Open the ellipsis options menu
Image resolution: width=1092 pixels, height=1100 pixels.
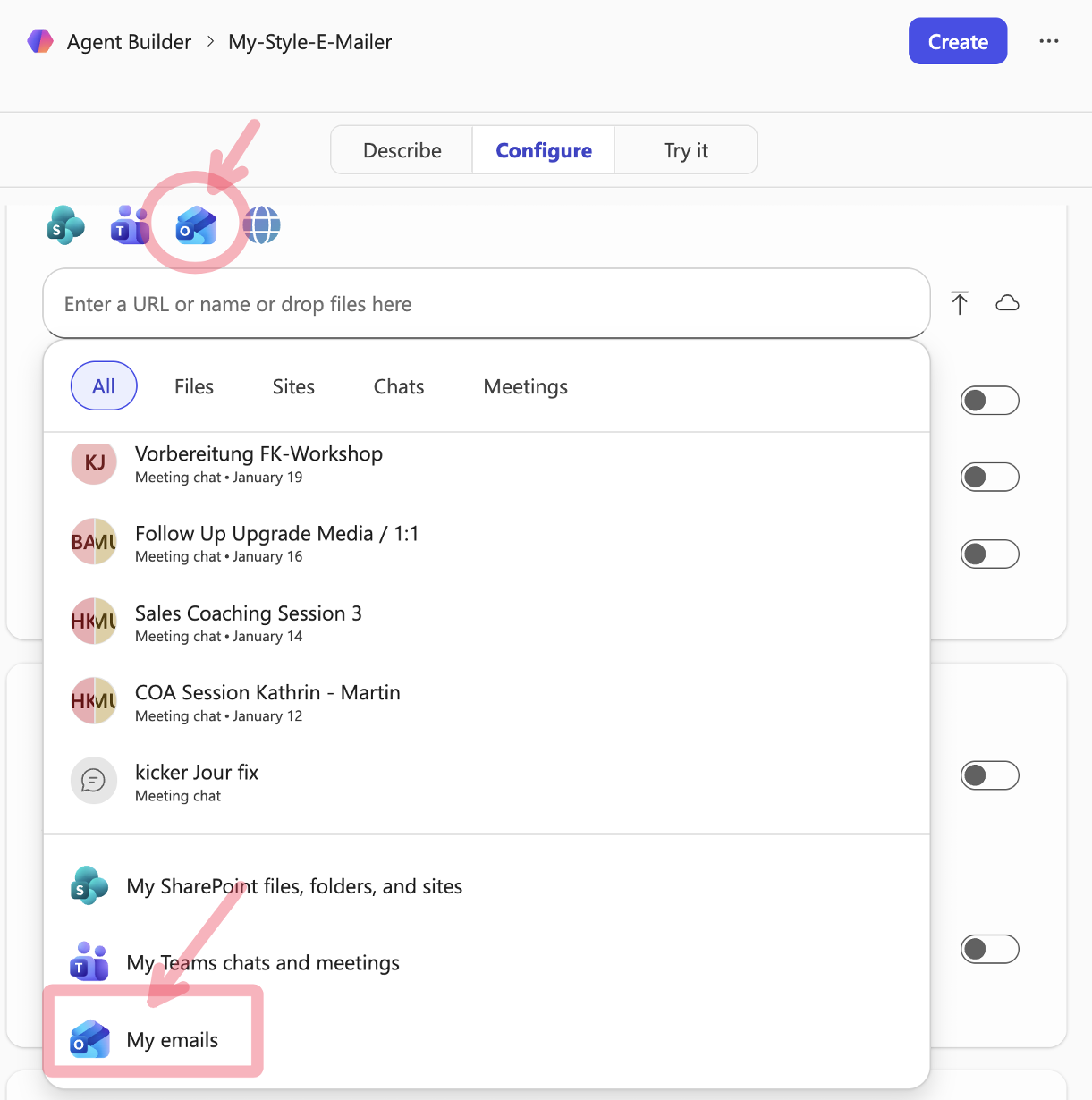1048,41
